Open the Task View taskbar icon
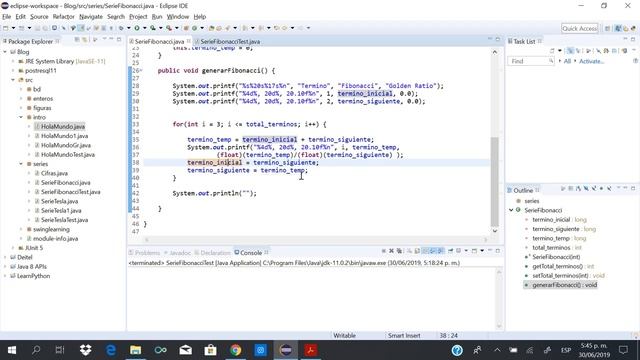640x360 pixels. tap(60, 350)
